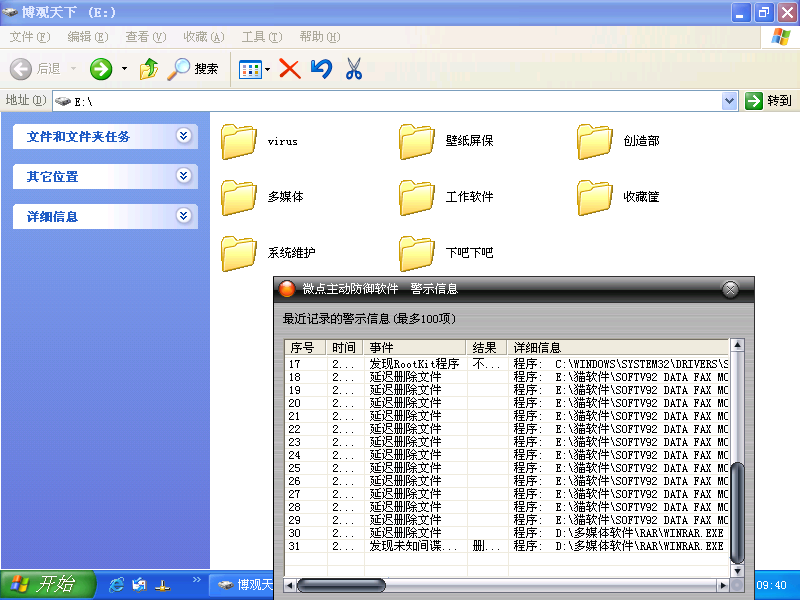Select the 下吧下吧 folder icon
The image size is (800, 600).
click(417, 253)
